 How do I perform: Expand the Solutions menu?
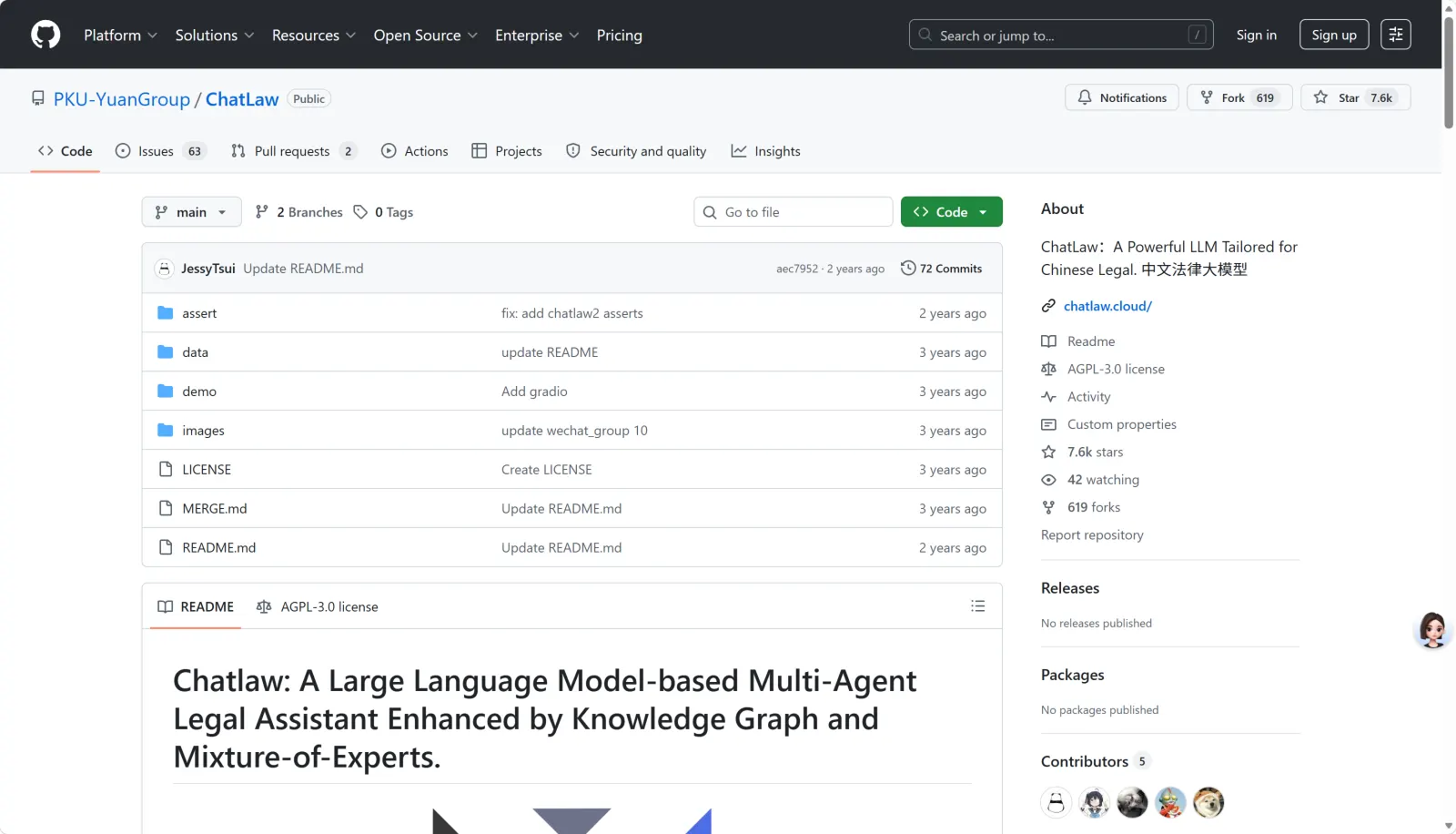coord(215,35)
